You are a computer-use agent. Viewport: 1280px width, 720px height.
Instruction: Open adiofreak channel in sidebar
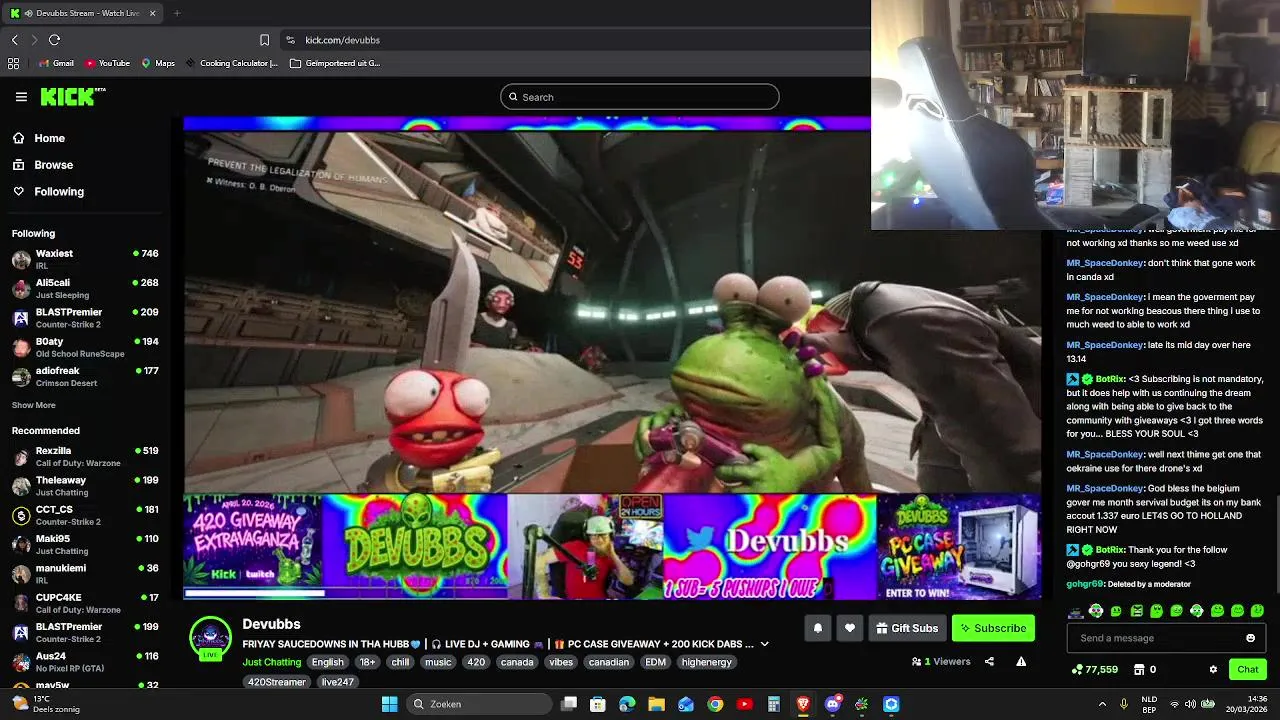coord(85,376)
